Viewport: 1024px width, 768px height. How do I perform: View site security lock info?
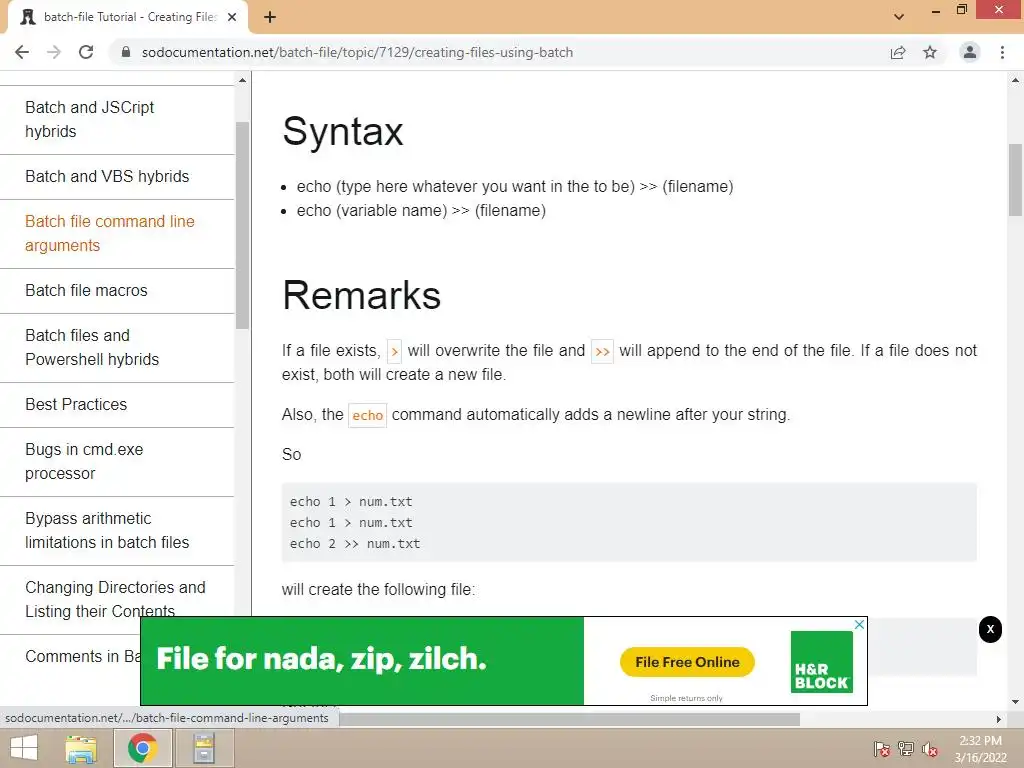pyautogui.click(x=126, y=52)
